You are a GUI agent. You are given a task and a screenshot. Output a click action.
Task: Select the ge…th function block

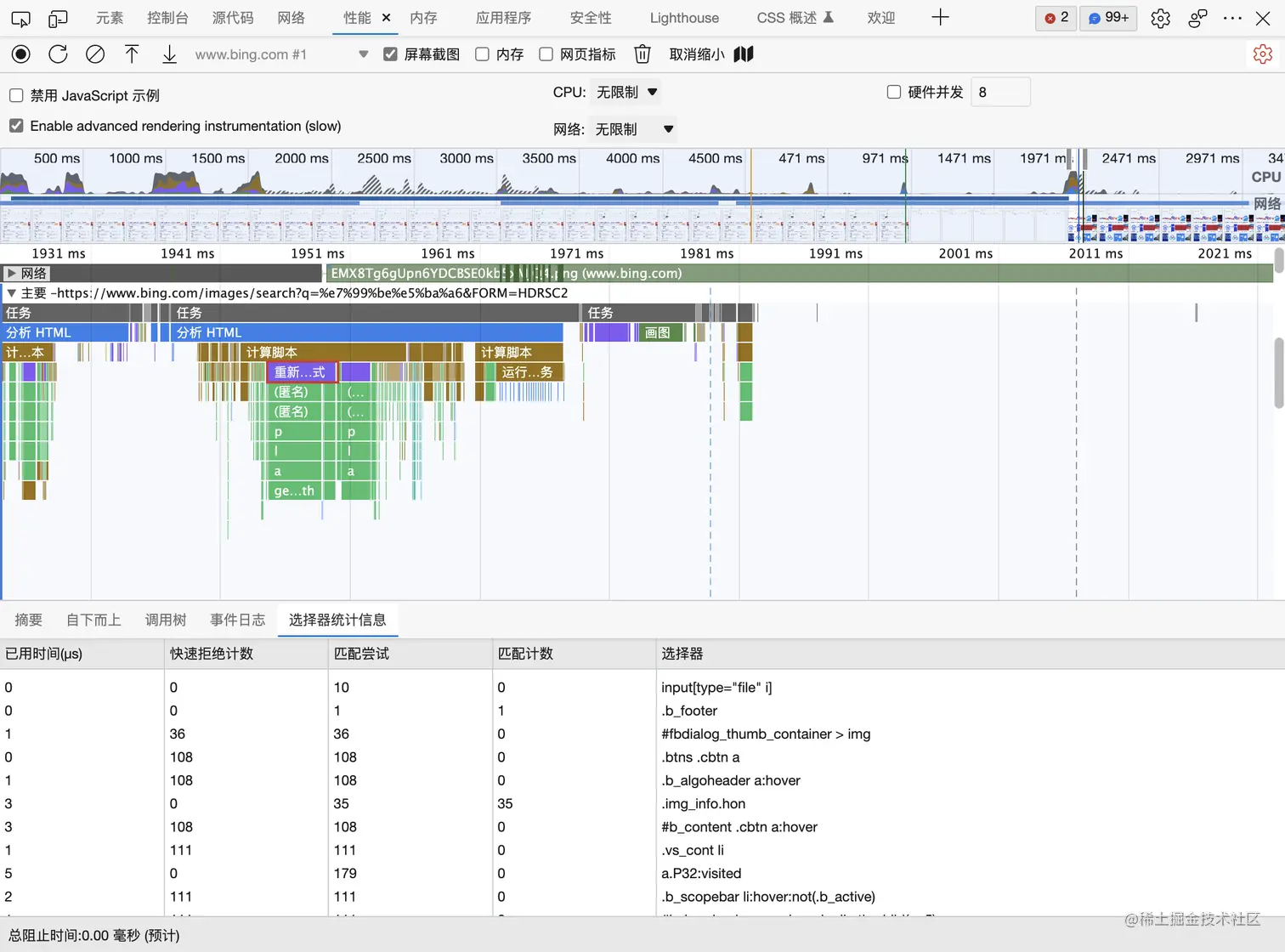coord(295,490)
